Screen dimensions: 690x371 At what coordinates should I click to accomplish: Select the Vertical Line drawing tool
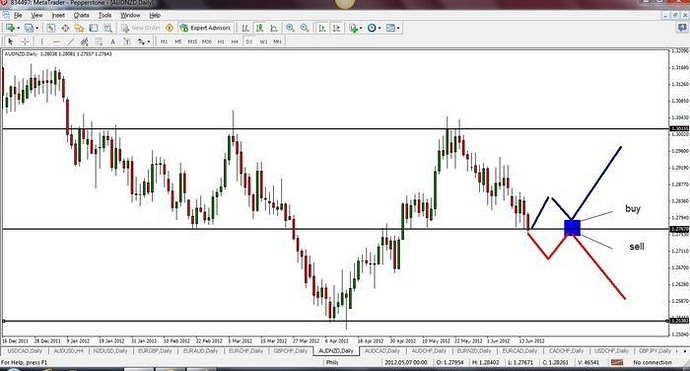[x=42, y=41]
